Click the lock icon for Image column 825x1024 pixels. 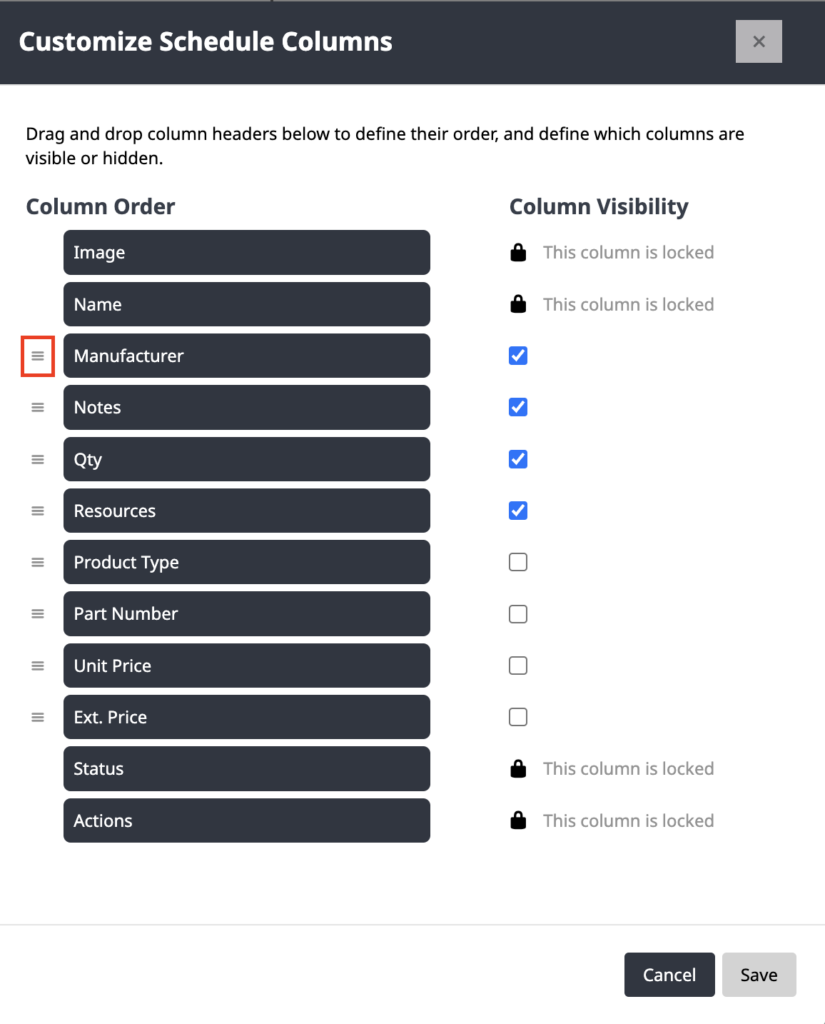tap(518, 252)
